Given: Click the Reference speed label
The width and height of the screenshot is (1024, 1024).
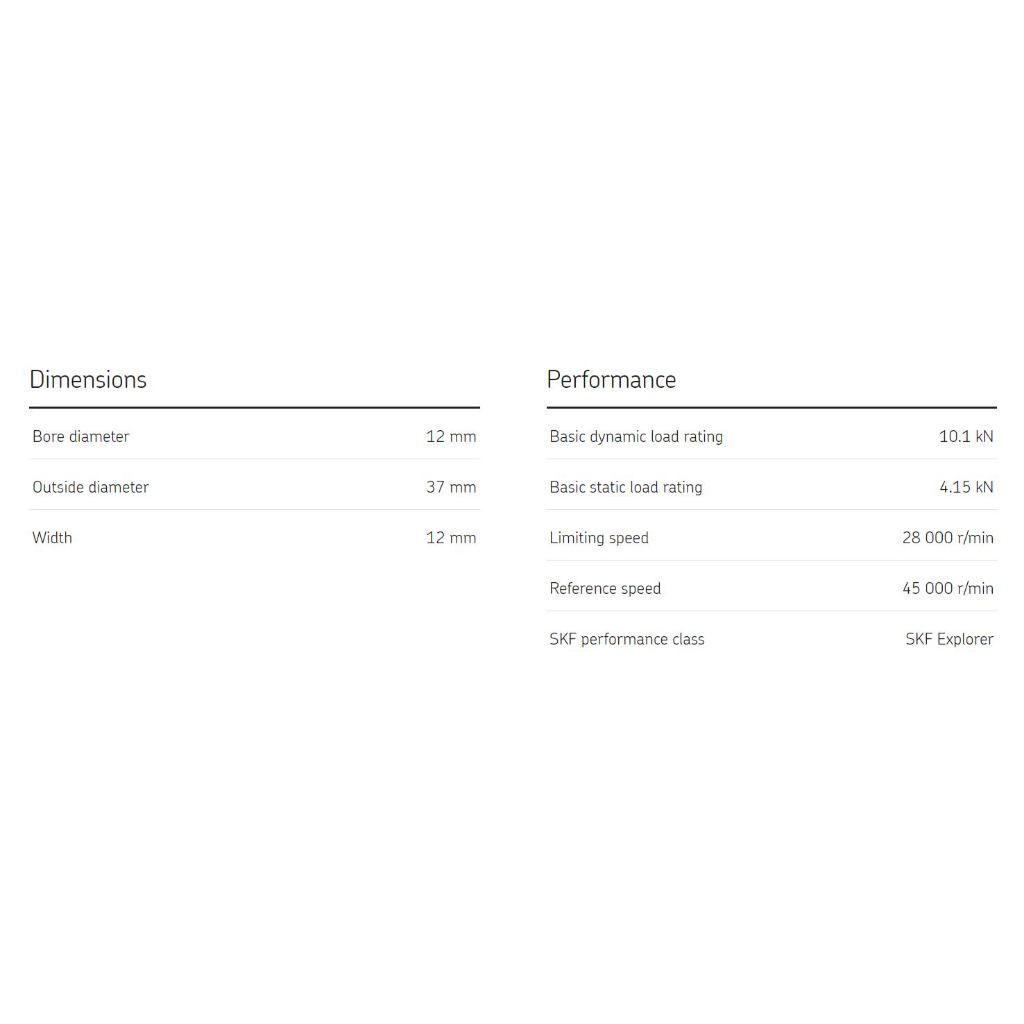Looking at the screenshot, I should [x=605, y=589].
